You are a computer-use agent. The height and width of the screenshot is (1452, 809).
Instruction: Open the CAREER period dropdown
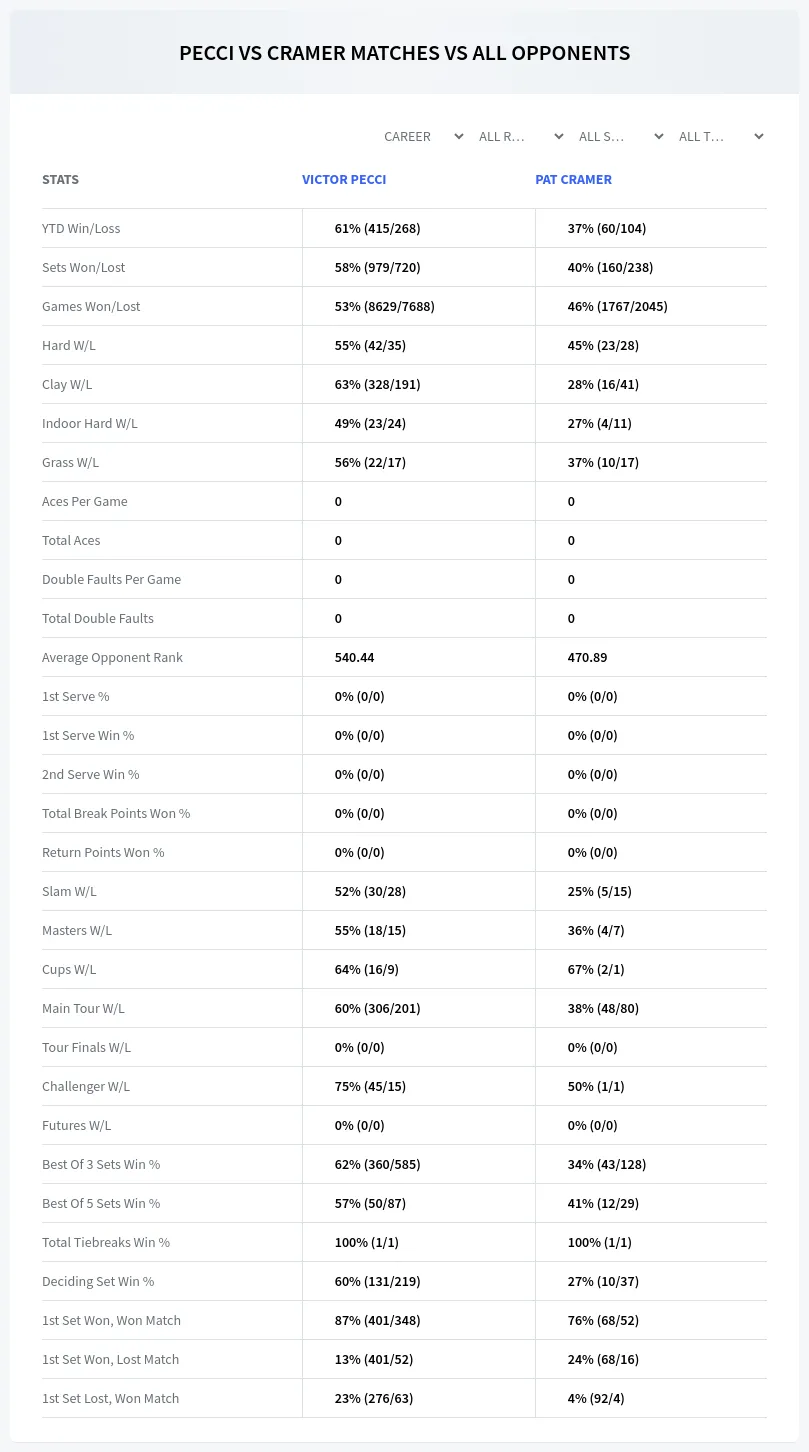coord(422,136)
